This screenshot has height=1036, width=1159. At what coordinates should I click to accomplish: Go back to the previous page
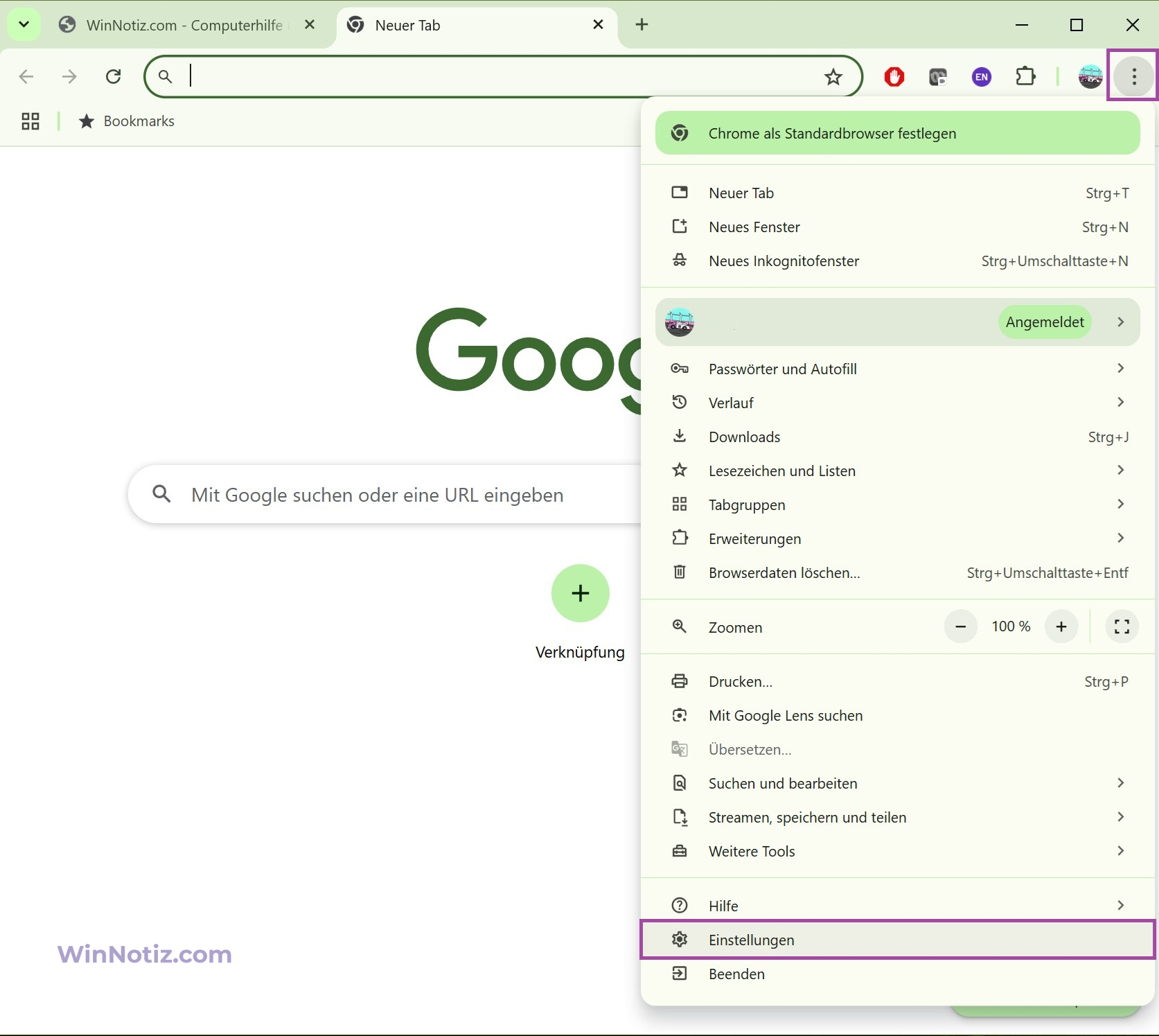click(26, 76)
